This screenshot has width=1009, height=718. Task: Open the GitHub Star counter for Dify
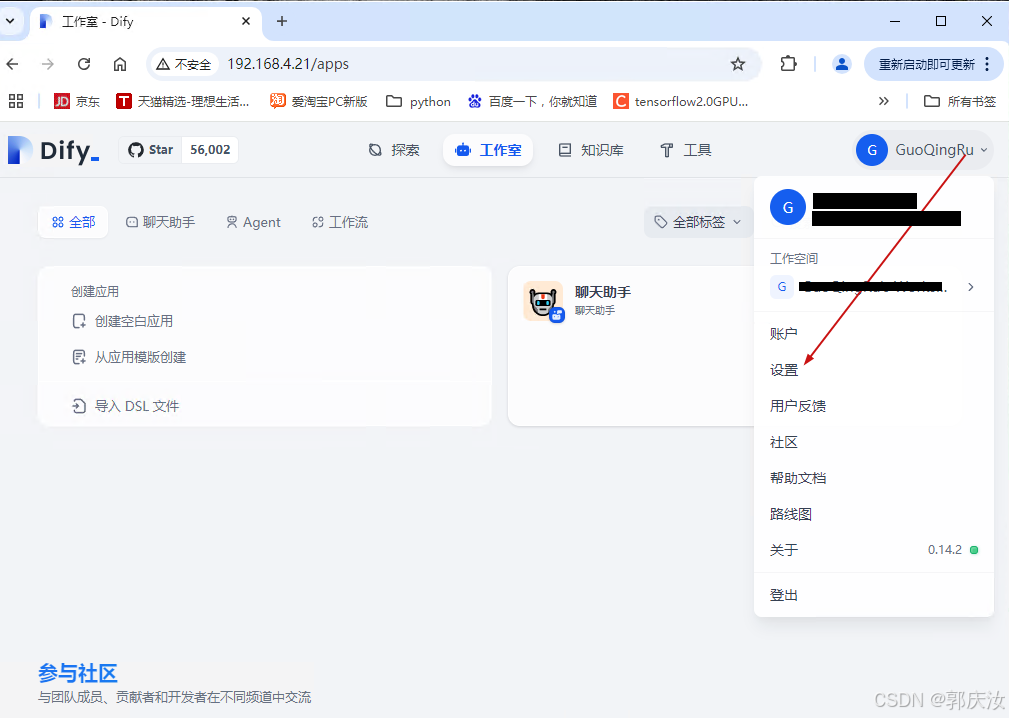pyautogui.click(x=178, y=149)
